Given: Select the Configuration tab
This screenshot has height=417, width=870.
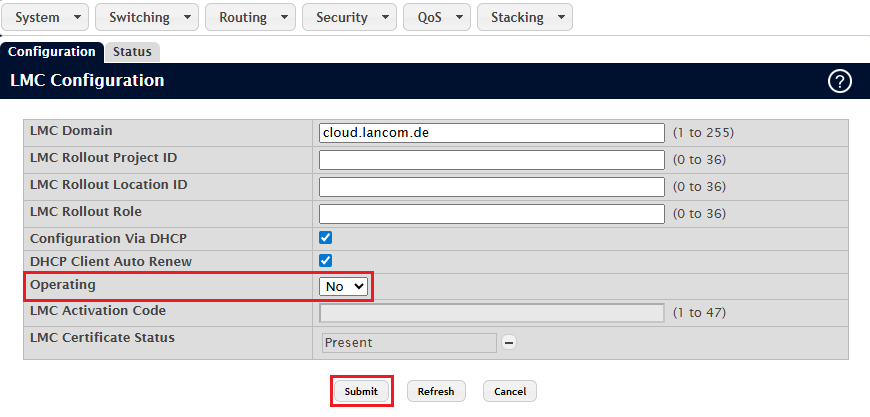Looking at the screenshot, I should coord(51,51).
